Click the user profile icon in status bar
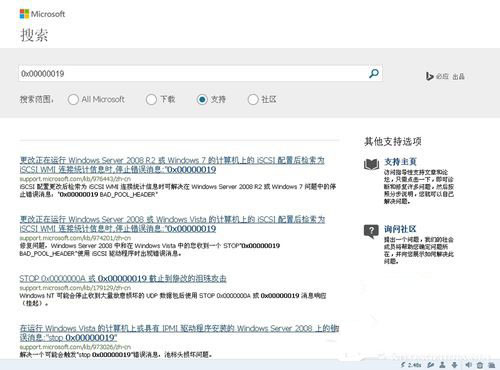Screen dimensions: 500x370 point(442,365)
